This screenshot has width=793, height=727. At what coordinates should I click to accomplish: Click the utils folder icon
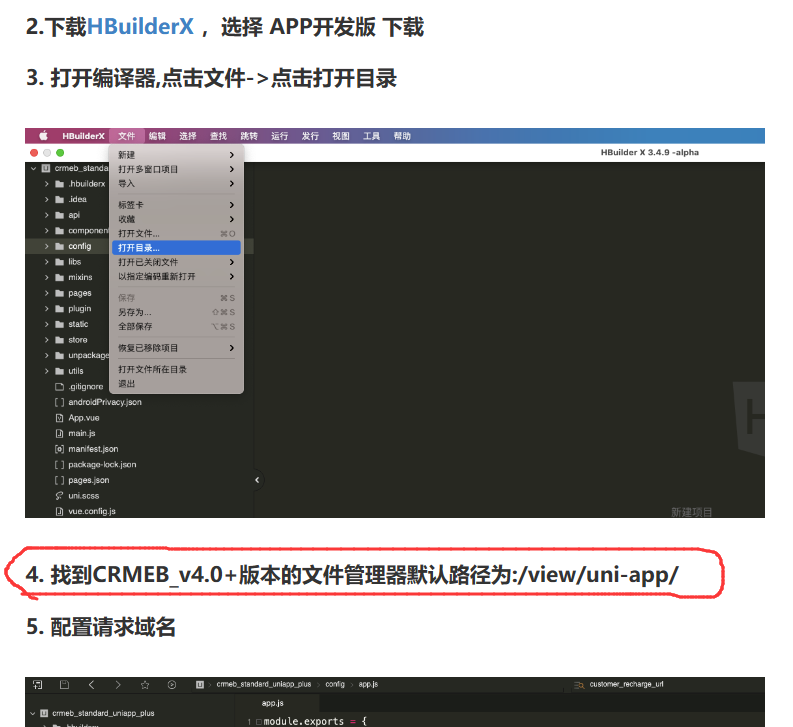(60, 371)
